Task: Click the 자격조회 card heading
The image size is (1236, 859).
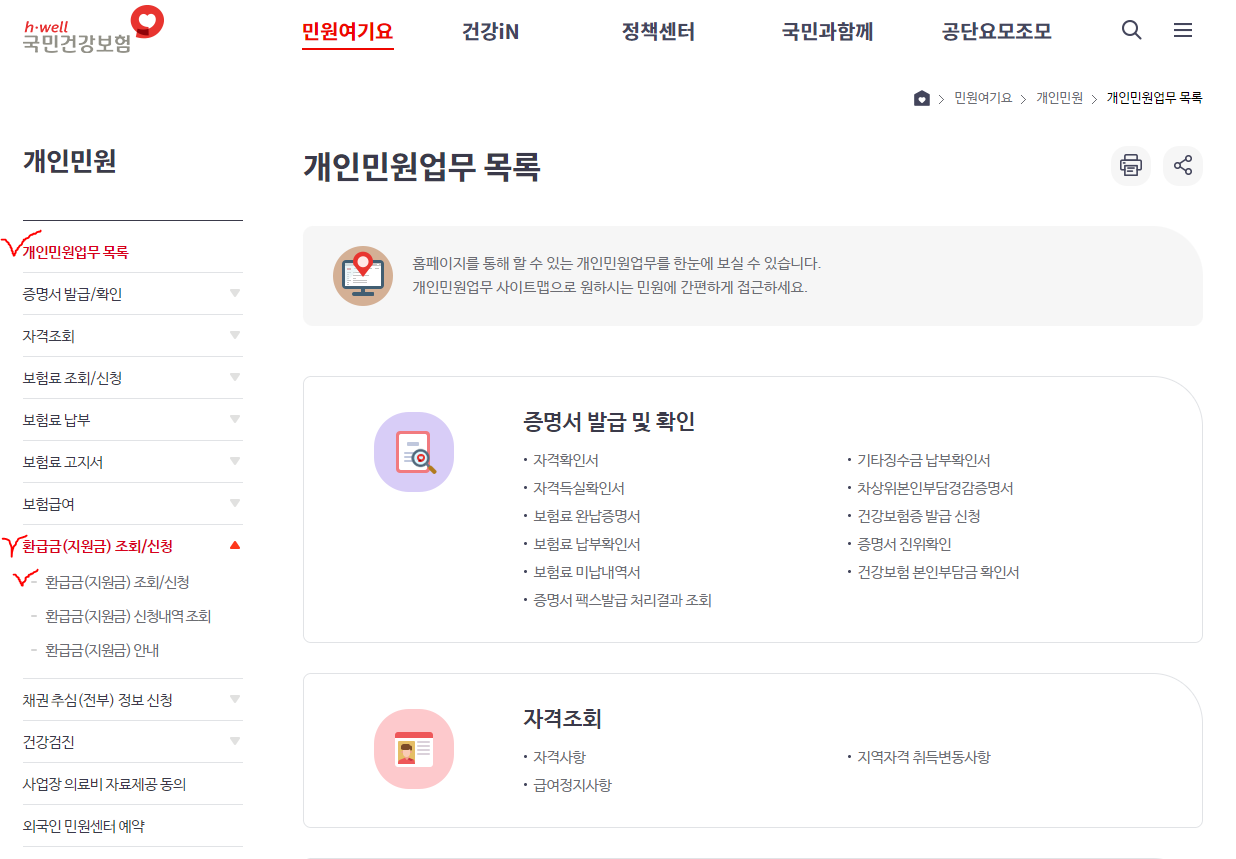Action: (x=562, y=718)
